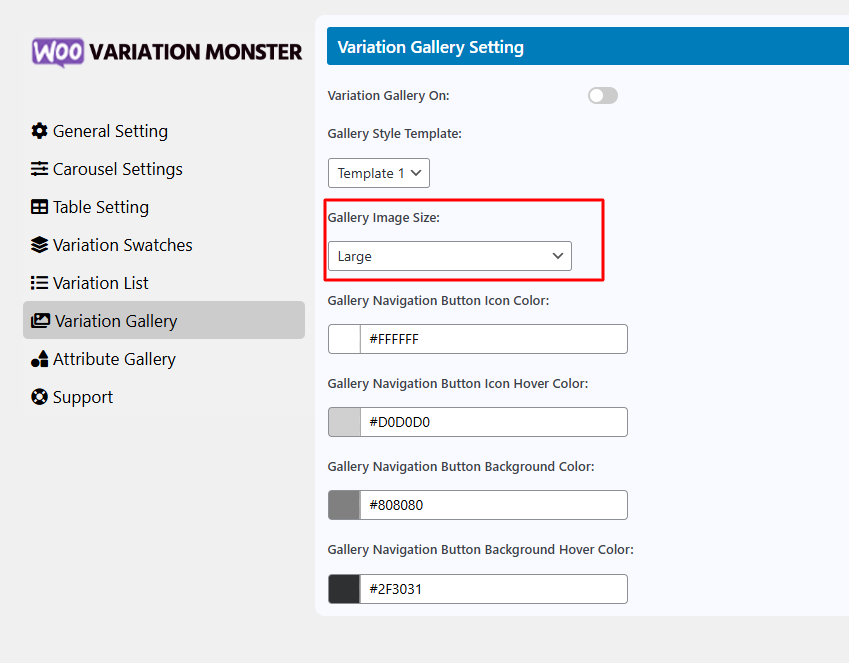Viewport: 849px width, 663px height.
Task: Click the Variation List bullet icon
Action: point(39,283)
